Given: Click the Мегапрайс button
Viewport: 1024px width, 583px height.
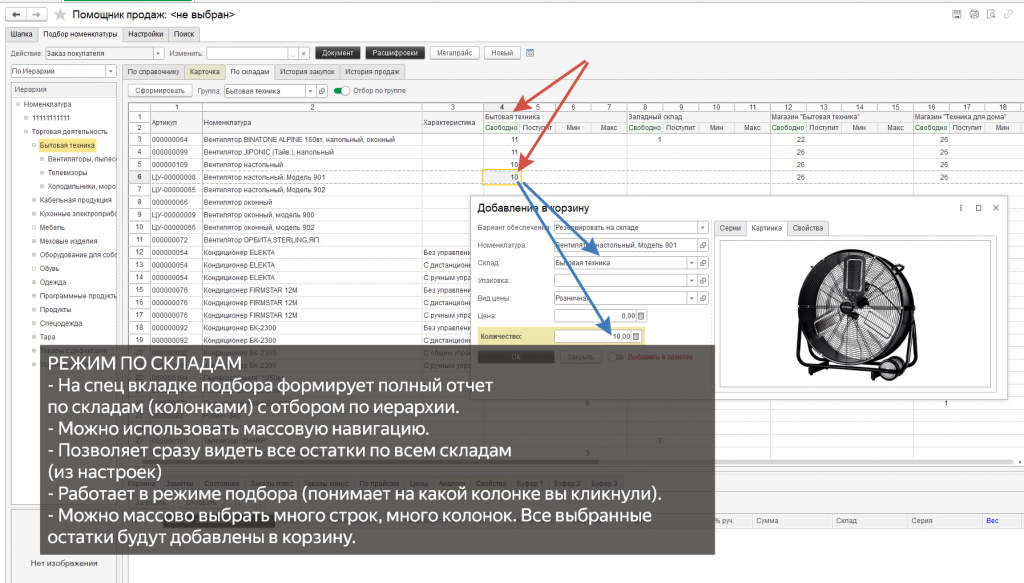Looking at the screenshot, I should point(455,53).
